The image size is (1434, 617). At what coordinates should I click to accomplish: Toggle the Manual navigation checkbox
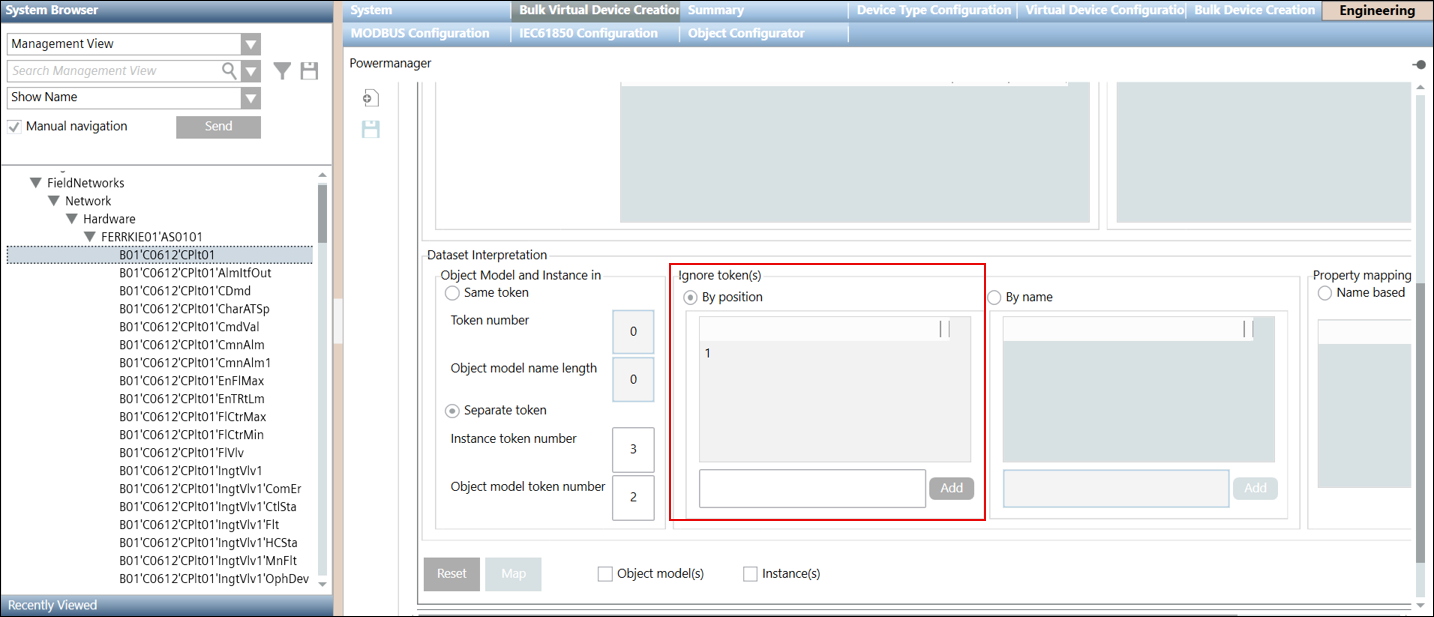coord(15,127)
